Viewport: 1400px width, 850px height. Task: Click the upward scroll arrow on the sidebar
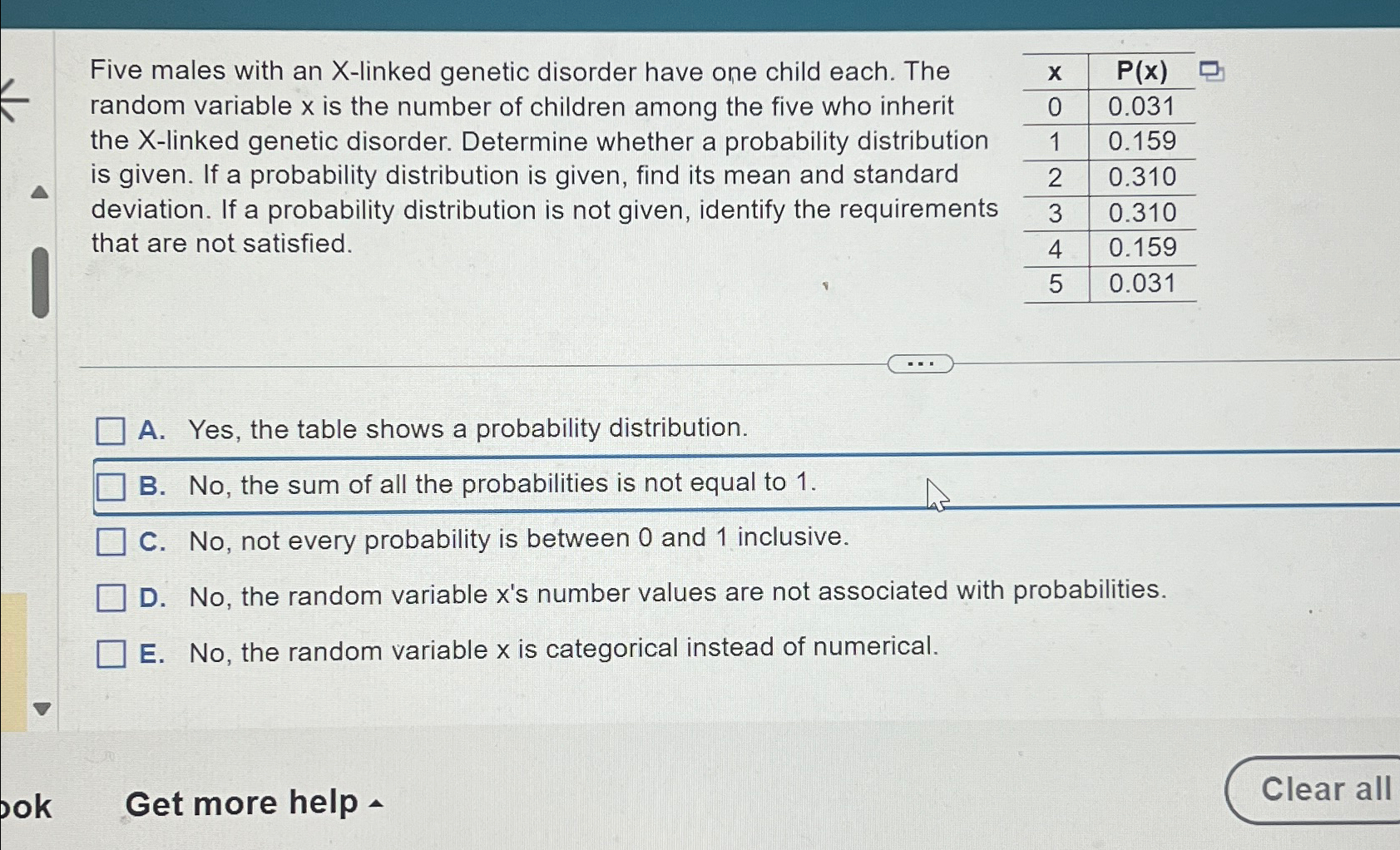click(39, 190)
